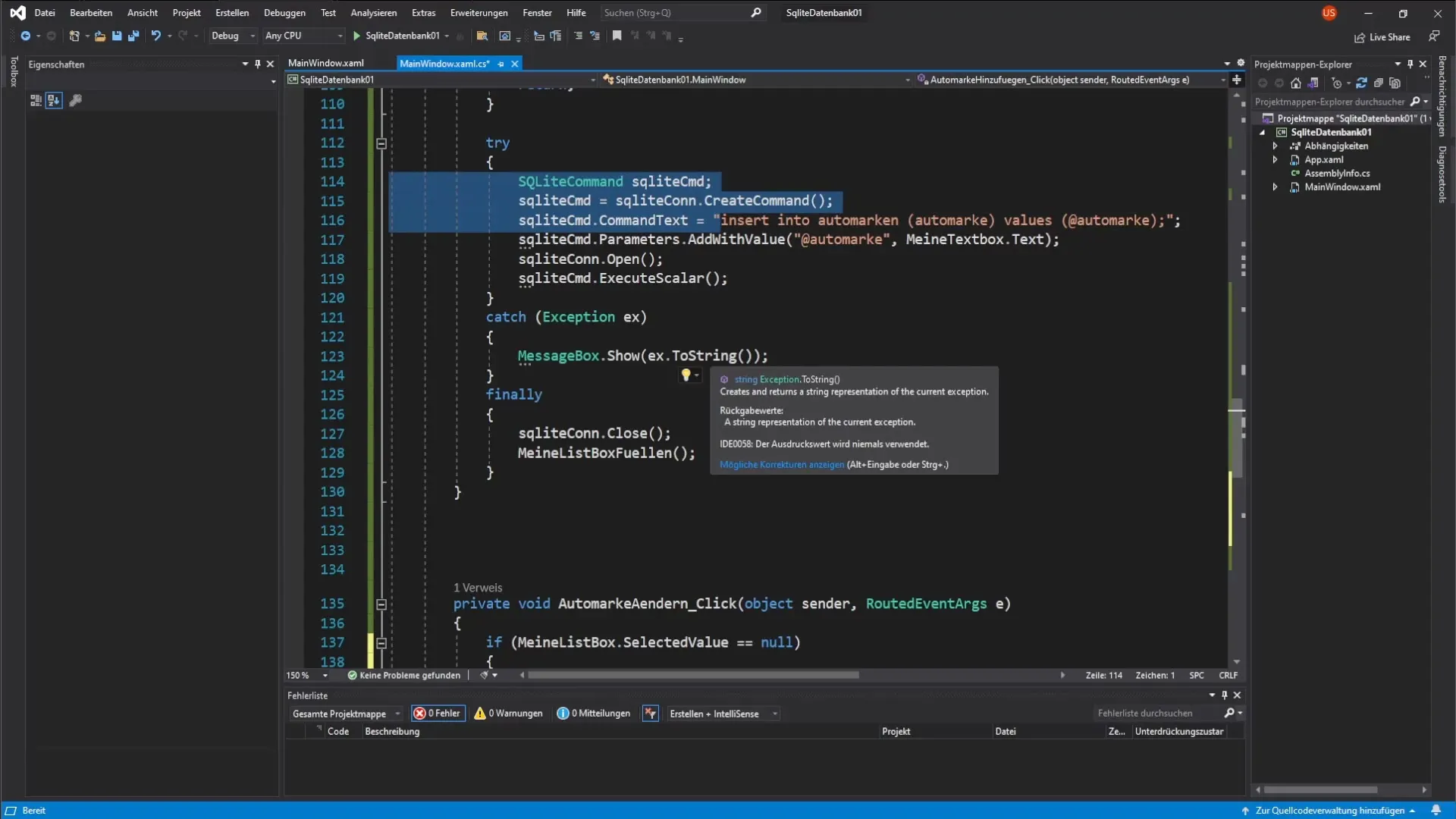Open the Toolbox side tab

(x=14, y=71)
